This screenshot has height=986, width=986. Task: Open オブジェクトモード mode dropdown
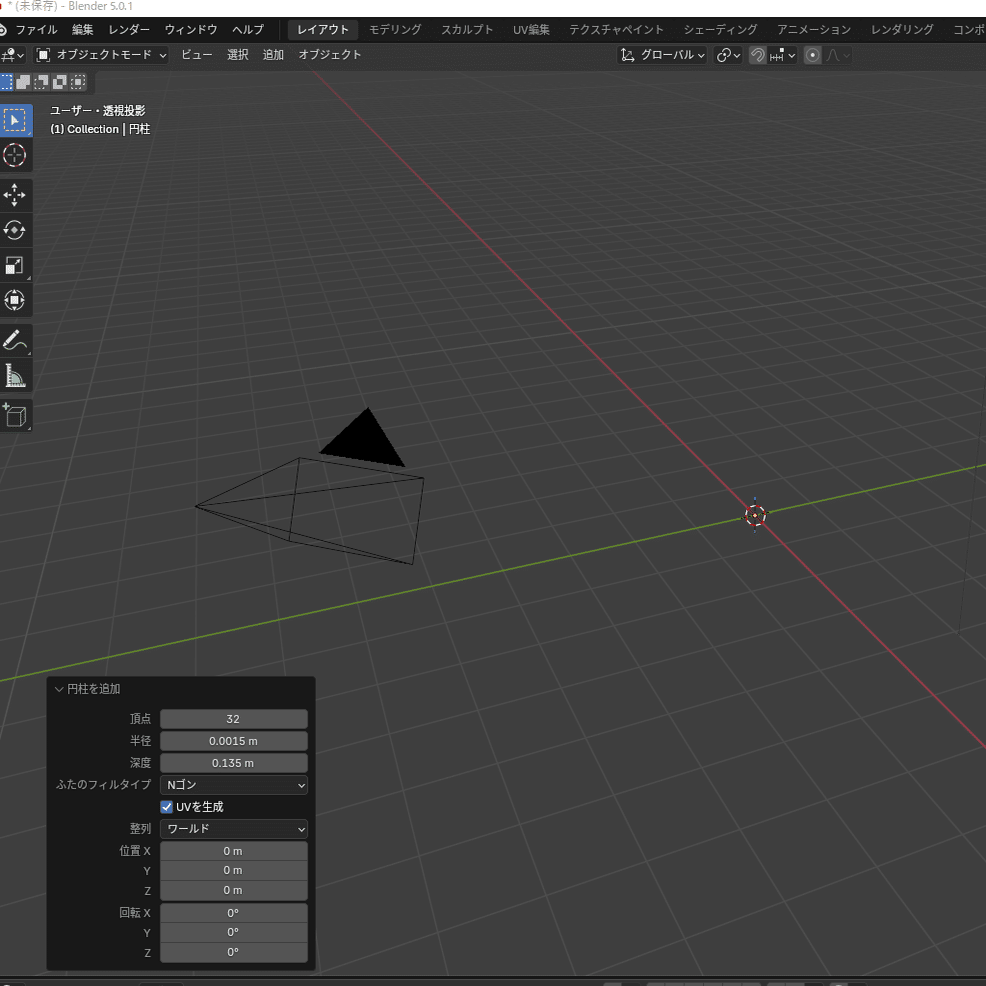(101, 55)
